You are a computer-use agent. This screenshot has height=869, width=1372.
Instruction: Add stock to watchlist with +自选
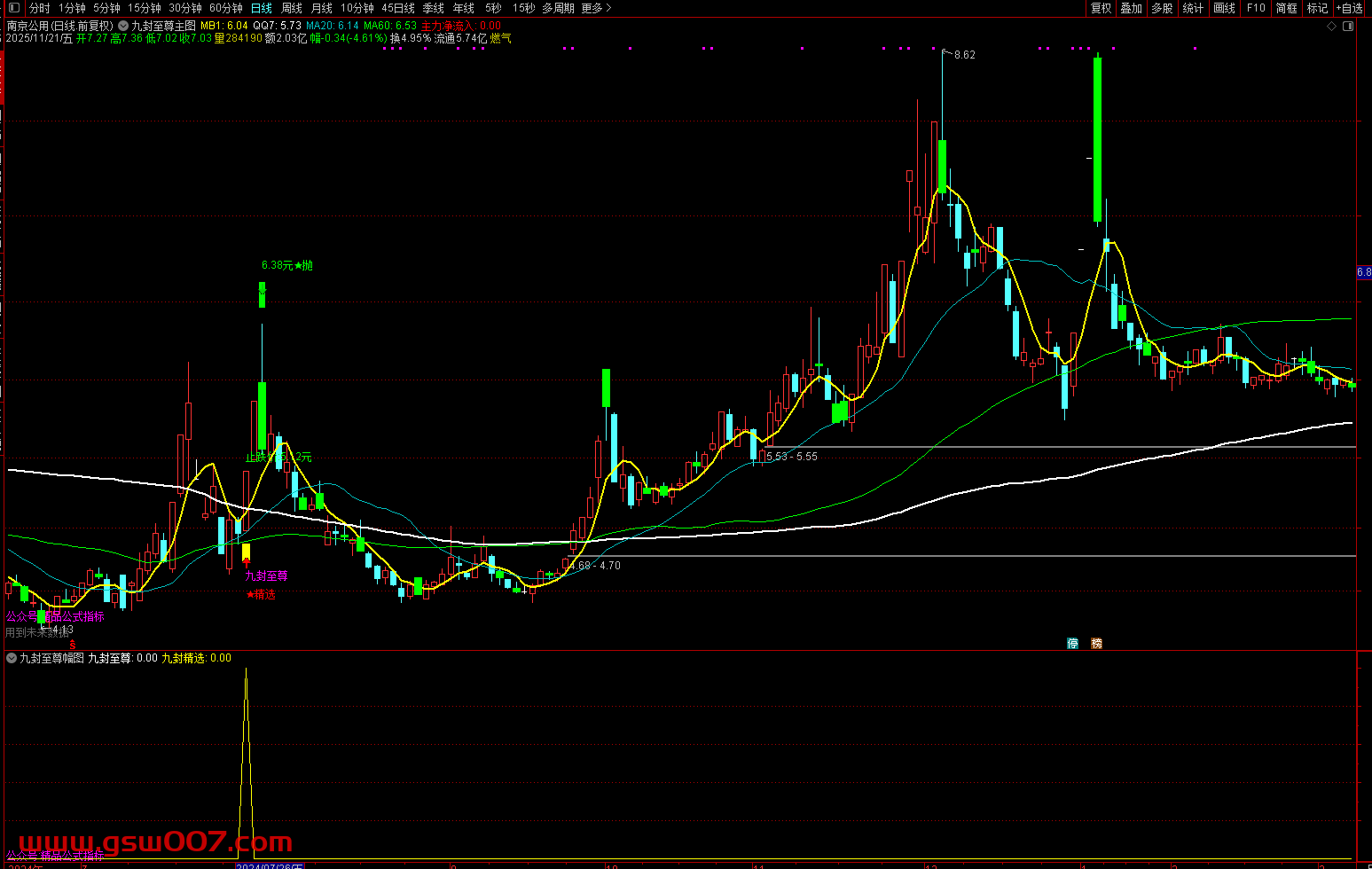pyautogui.click(x=1349, y=8)
